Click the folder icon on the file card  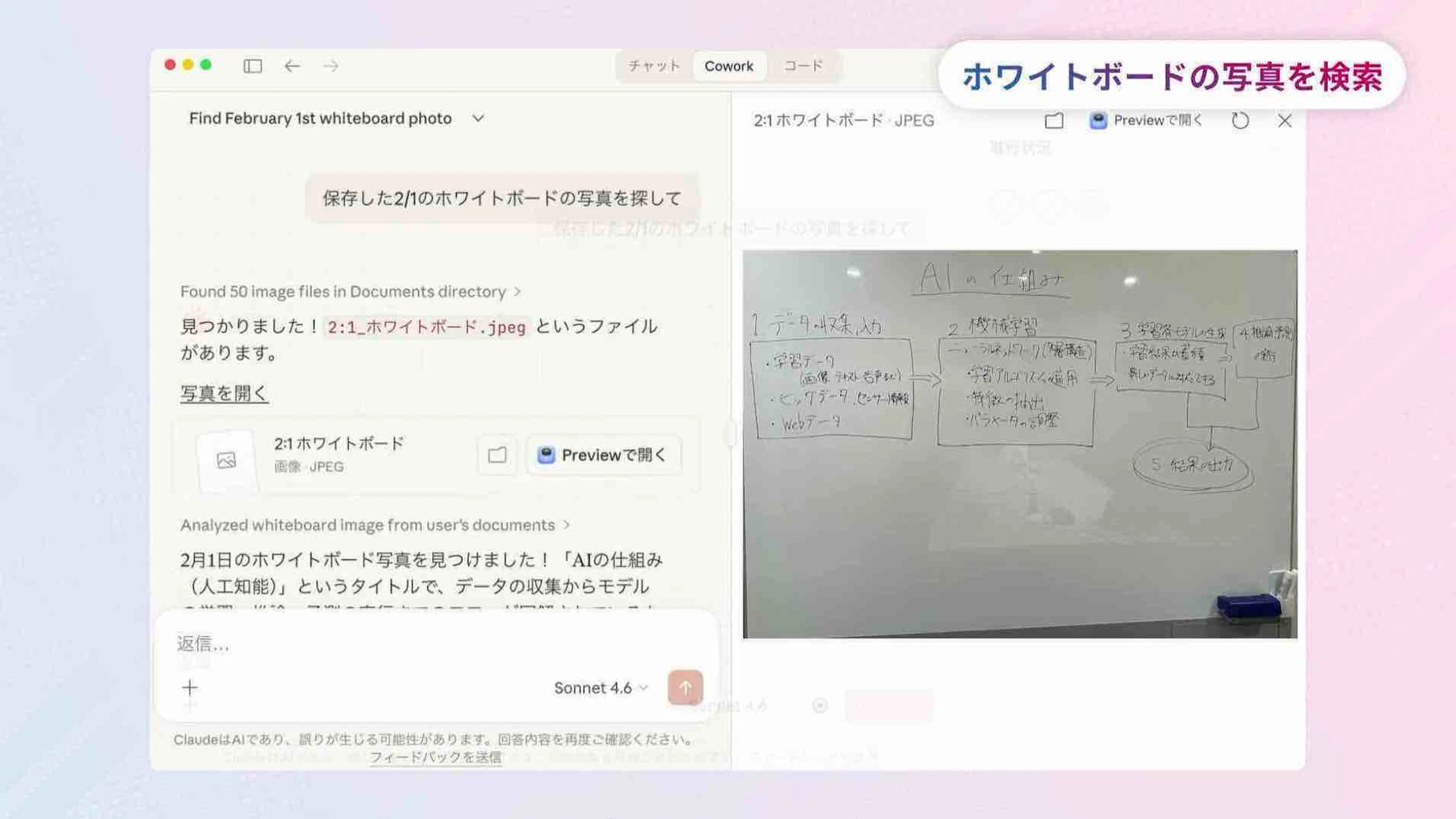[x=497, y=455]
